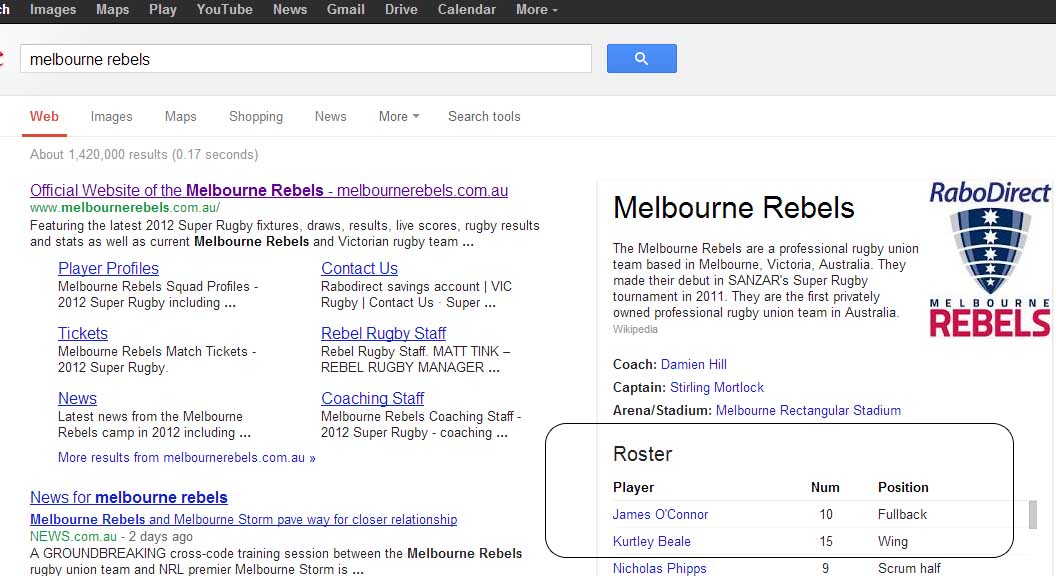Image resolution: width=1056 pixels, height=576 pixels.
Task: Click coach Damien Hill link
Action: coord(694,364)
